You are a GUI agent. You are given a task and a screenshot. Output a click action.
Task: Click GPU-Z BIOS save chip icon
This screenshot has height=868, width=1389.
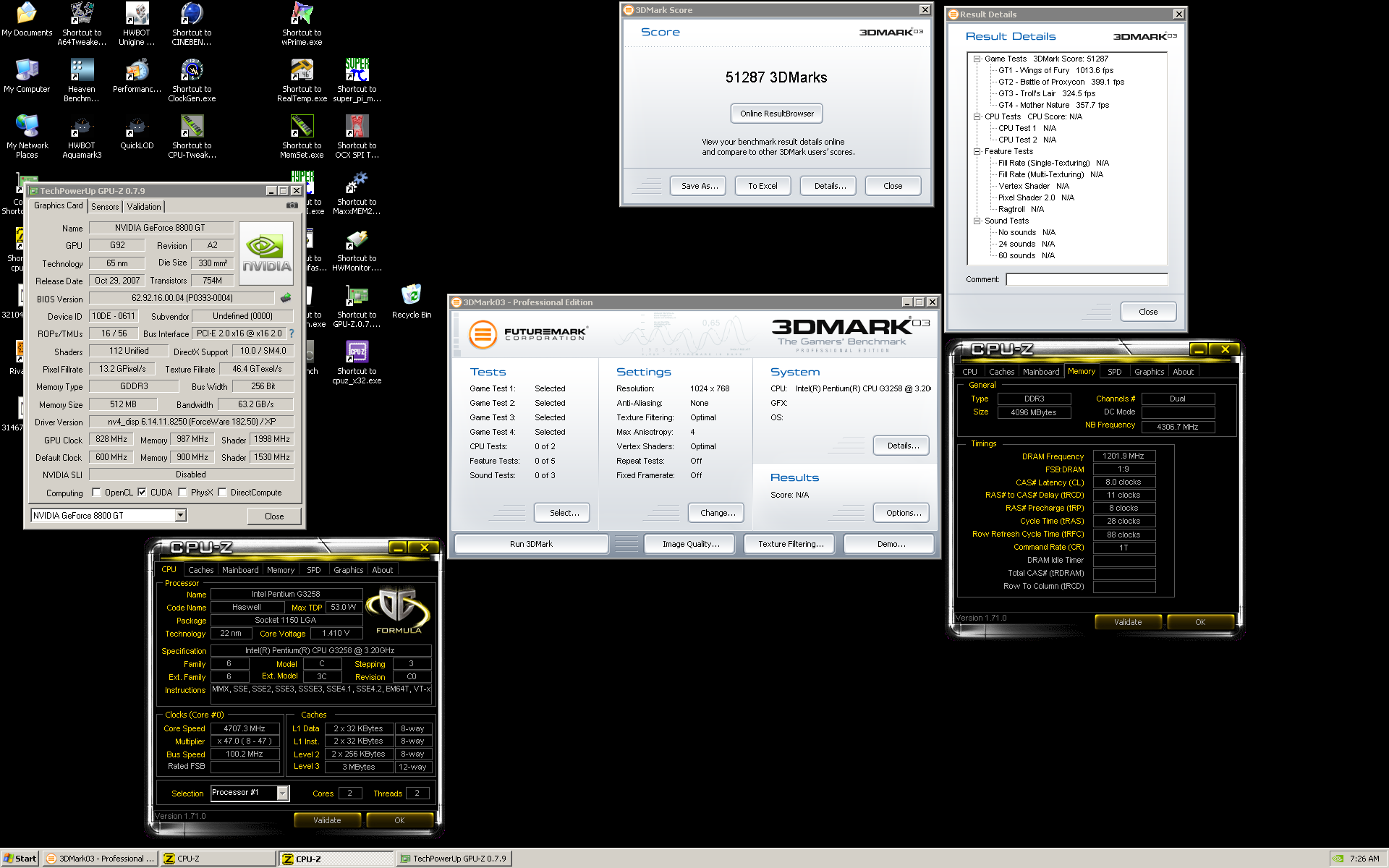pyautogui.click(x=286, y=297)
